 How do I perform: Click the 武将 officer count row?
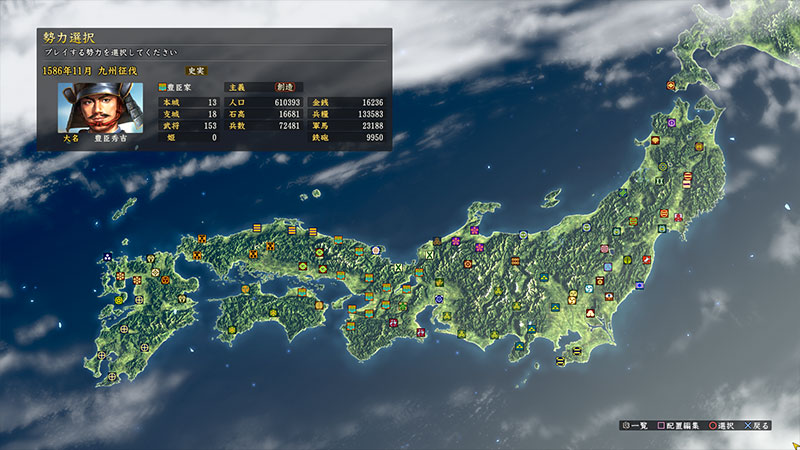pos(189,126)
